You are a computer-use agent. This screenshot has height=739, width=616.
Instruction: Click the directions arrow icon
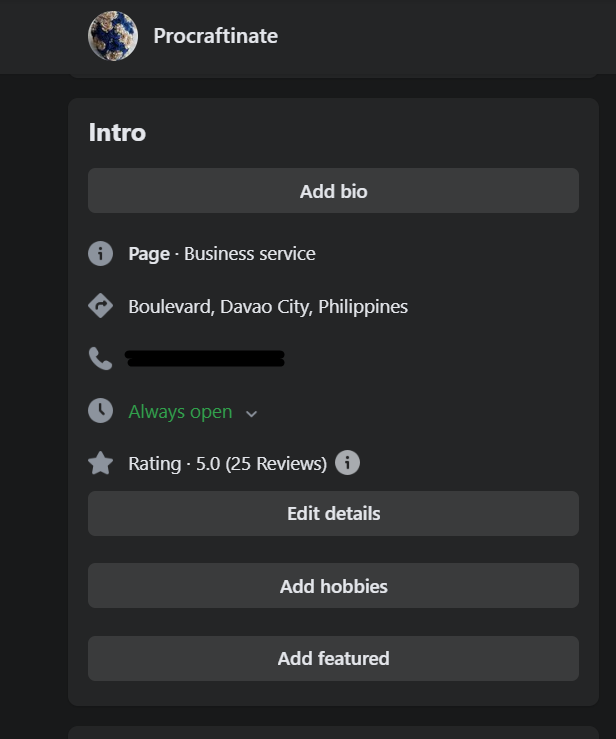tap(101, 306)
